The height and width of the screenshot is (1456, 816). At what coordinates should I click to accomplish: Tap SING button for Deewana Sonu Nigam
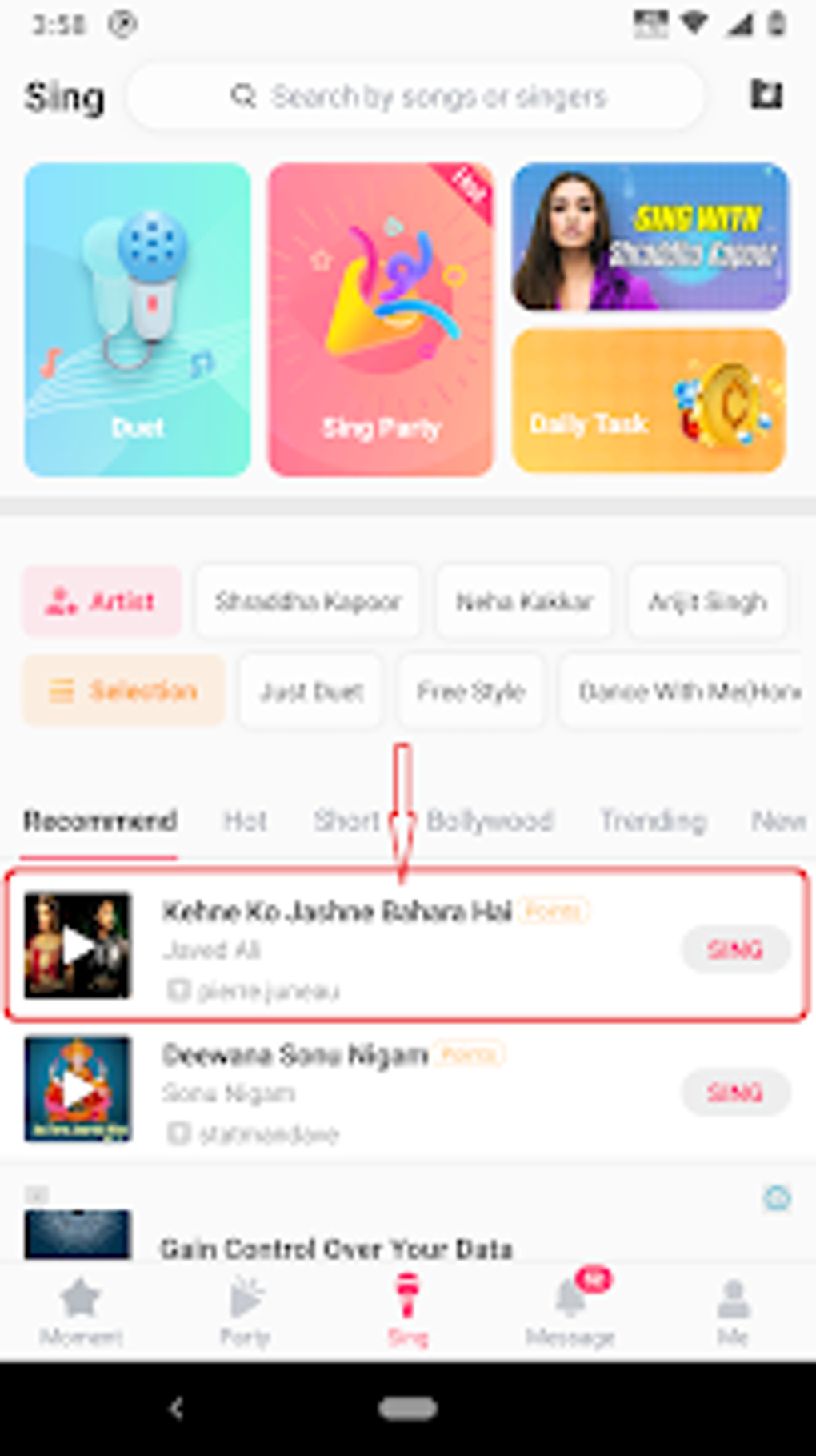pyautogui.click(x=735, y=1092)
